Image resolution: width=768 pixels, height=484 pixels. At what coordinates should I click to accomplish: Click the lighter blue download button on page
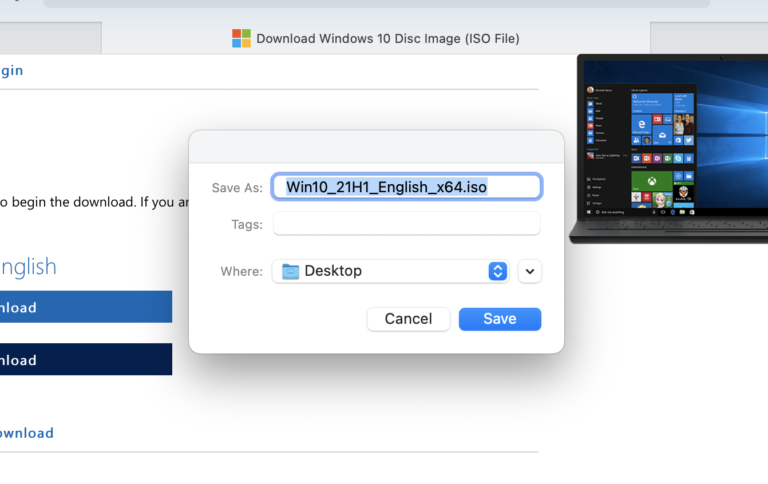point(86,307)
